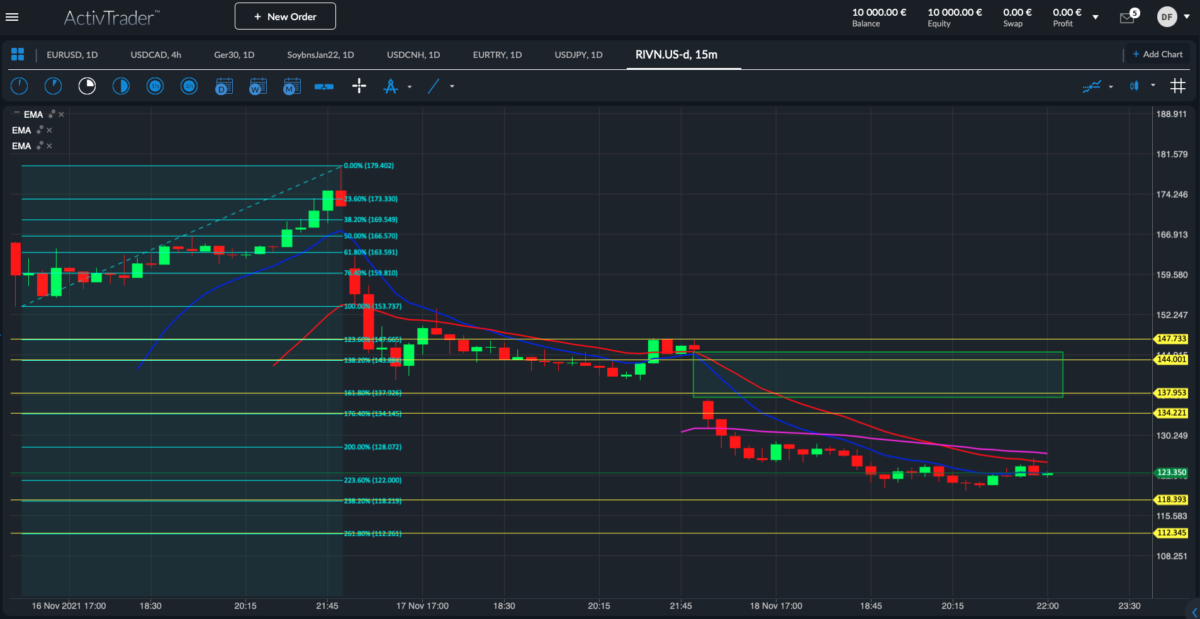The image size is (1200, 619).
Task: Click the candlestick chart type icon
Action: coord(1135,87)
